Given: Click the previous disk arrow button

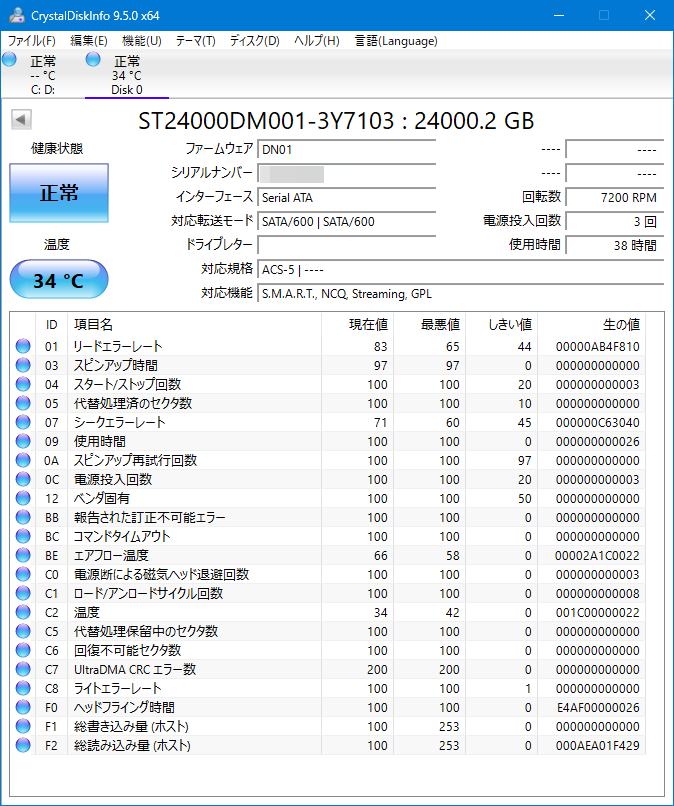Looking at the screenshot, I should click(x=20, y=120).
